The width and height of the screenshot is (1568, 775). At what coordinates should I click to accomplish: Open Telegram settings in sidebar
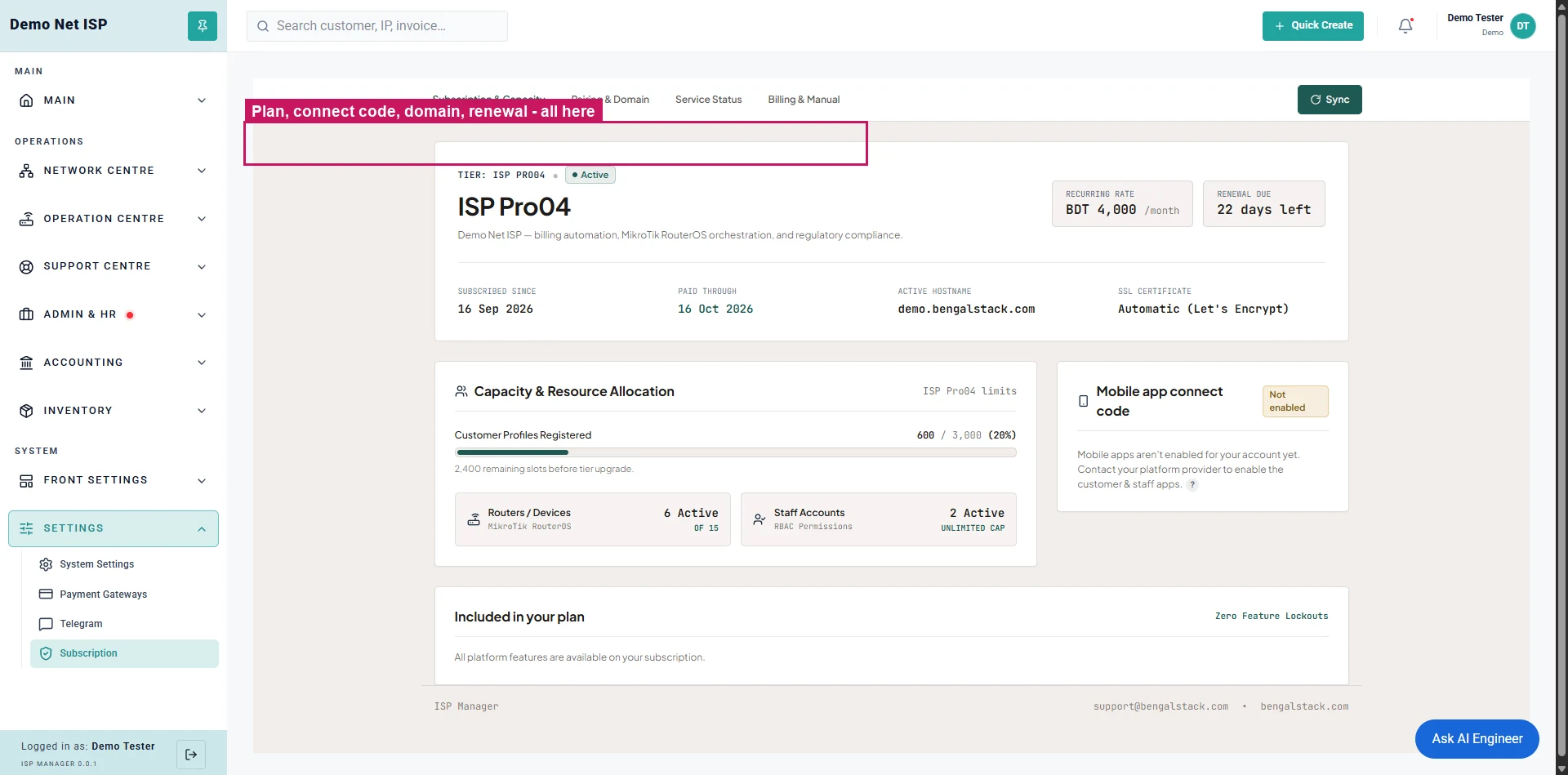point(124,624)
